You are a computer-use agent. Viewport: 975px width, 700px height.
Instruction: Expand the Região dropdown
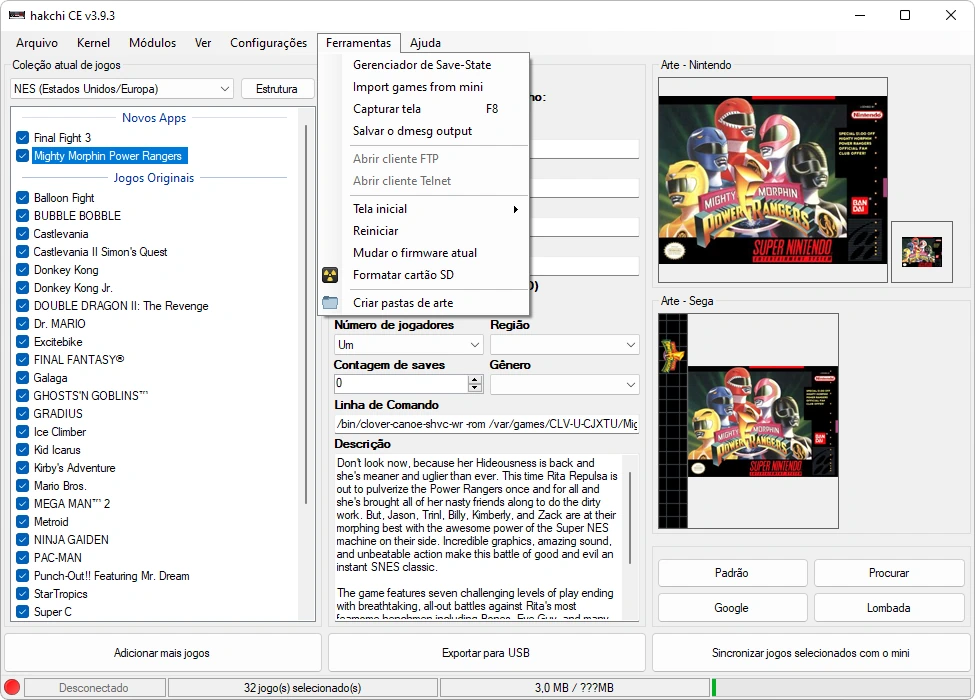coord(564,345)
